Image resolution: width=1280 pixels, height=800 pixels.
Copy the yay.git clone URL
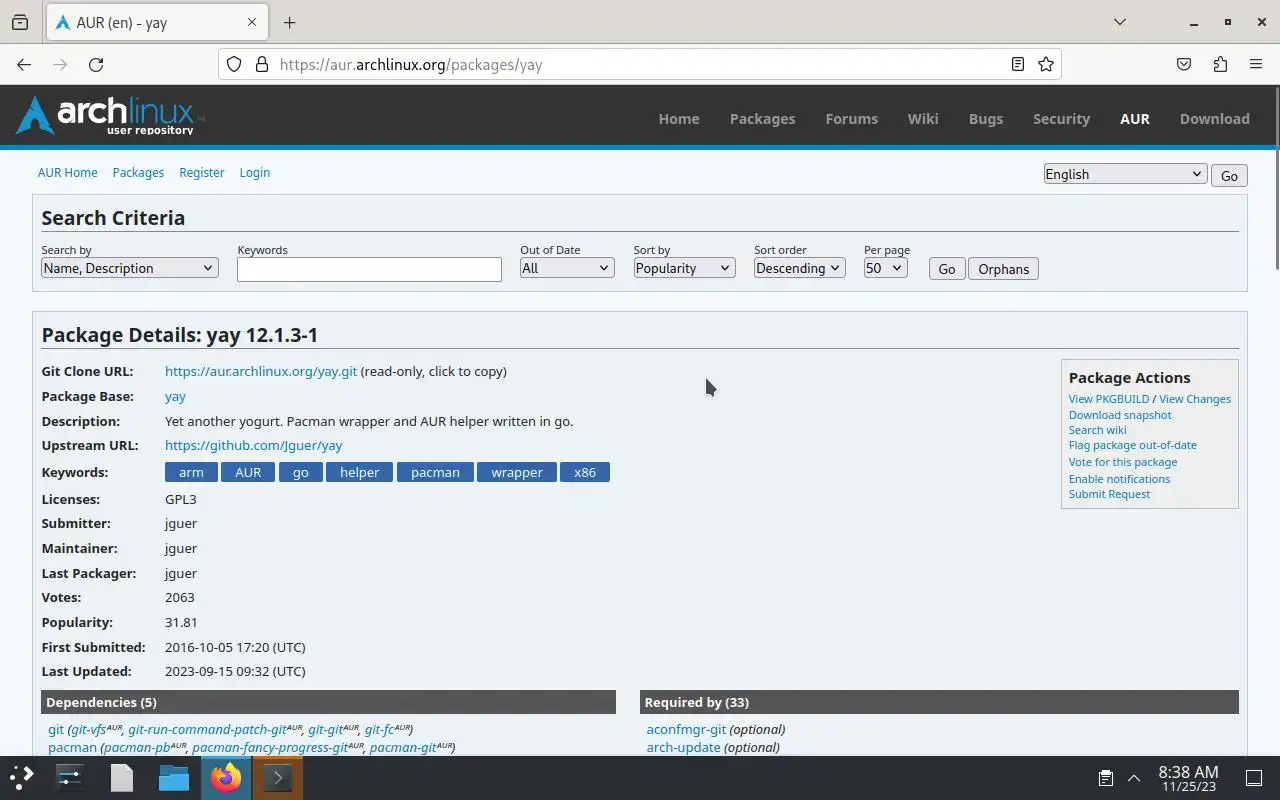click(x=261, y=371)
